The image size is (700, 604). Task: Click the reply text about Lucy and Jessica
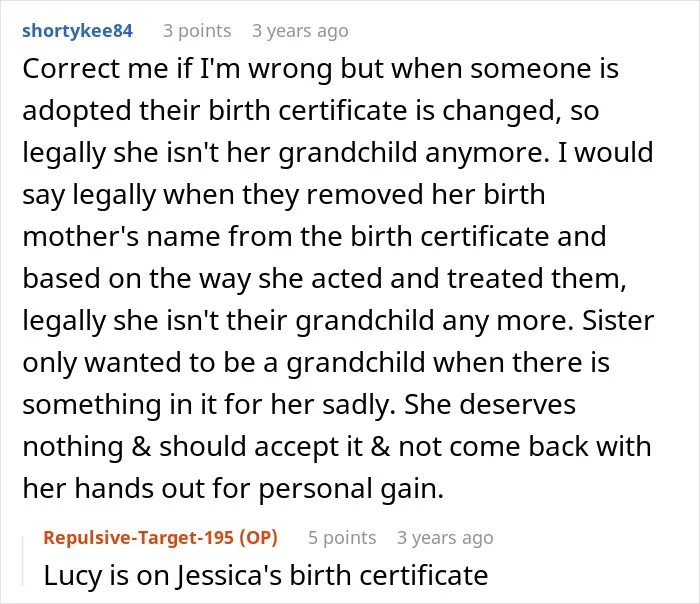point(266,575)
